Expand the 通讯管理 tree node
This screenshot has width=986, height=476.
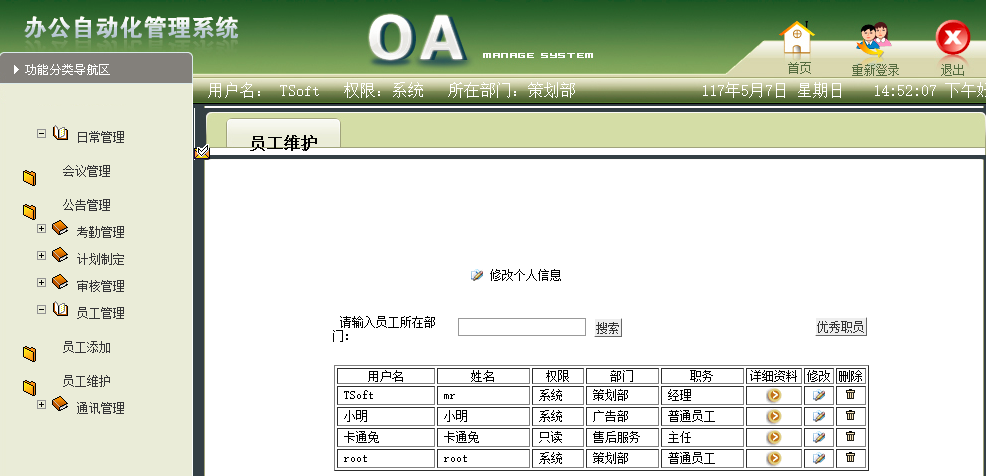tap(42, 404)
